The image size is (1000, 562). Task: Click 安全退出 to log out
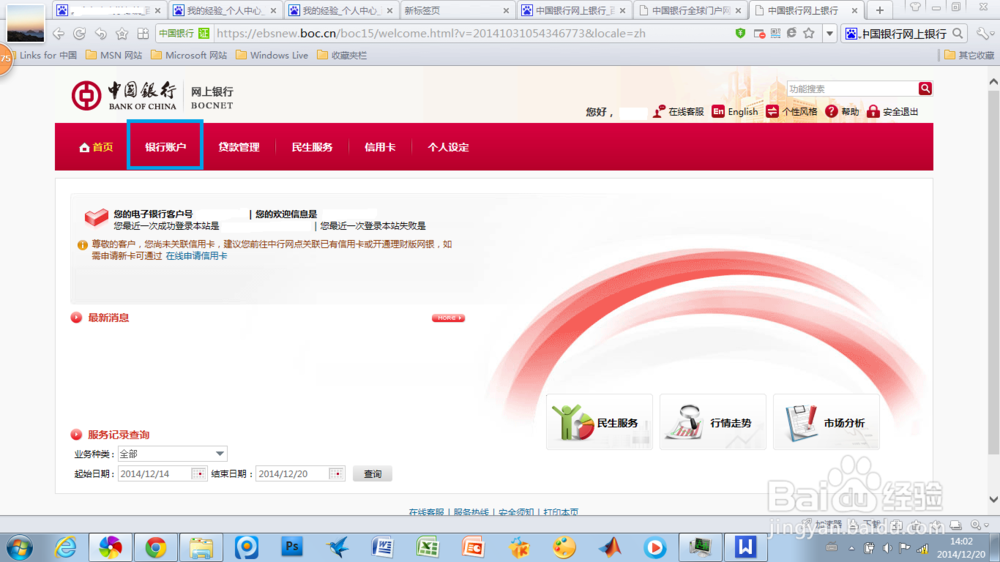coord(892,112)
